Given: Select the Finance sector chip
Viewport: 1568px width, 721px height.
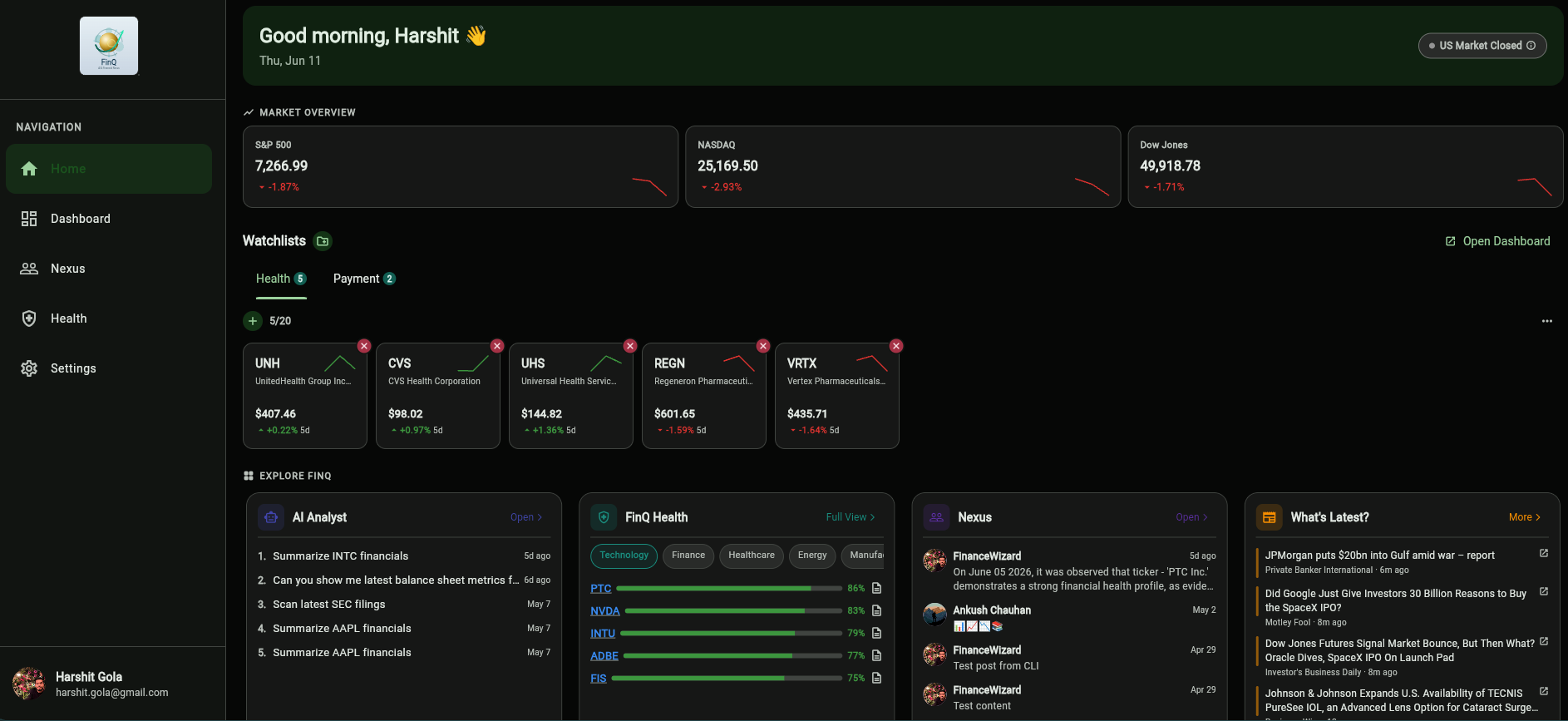Looking at the screenshot, I should (688, 556).
